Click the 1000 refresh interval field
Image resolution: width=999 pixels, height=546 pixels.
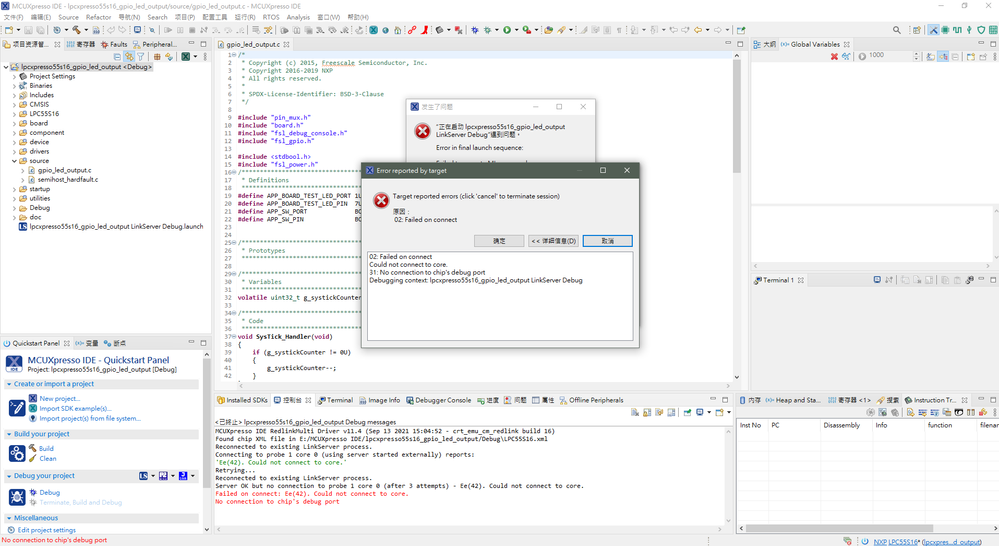(x=890, y=56)
